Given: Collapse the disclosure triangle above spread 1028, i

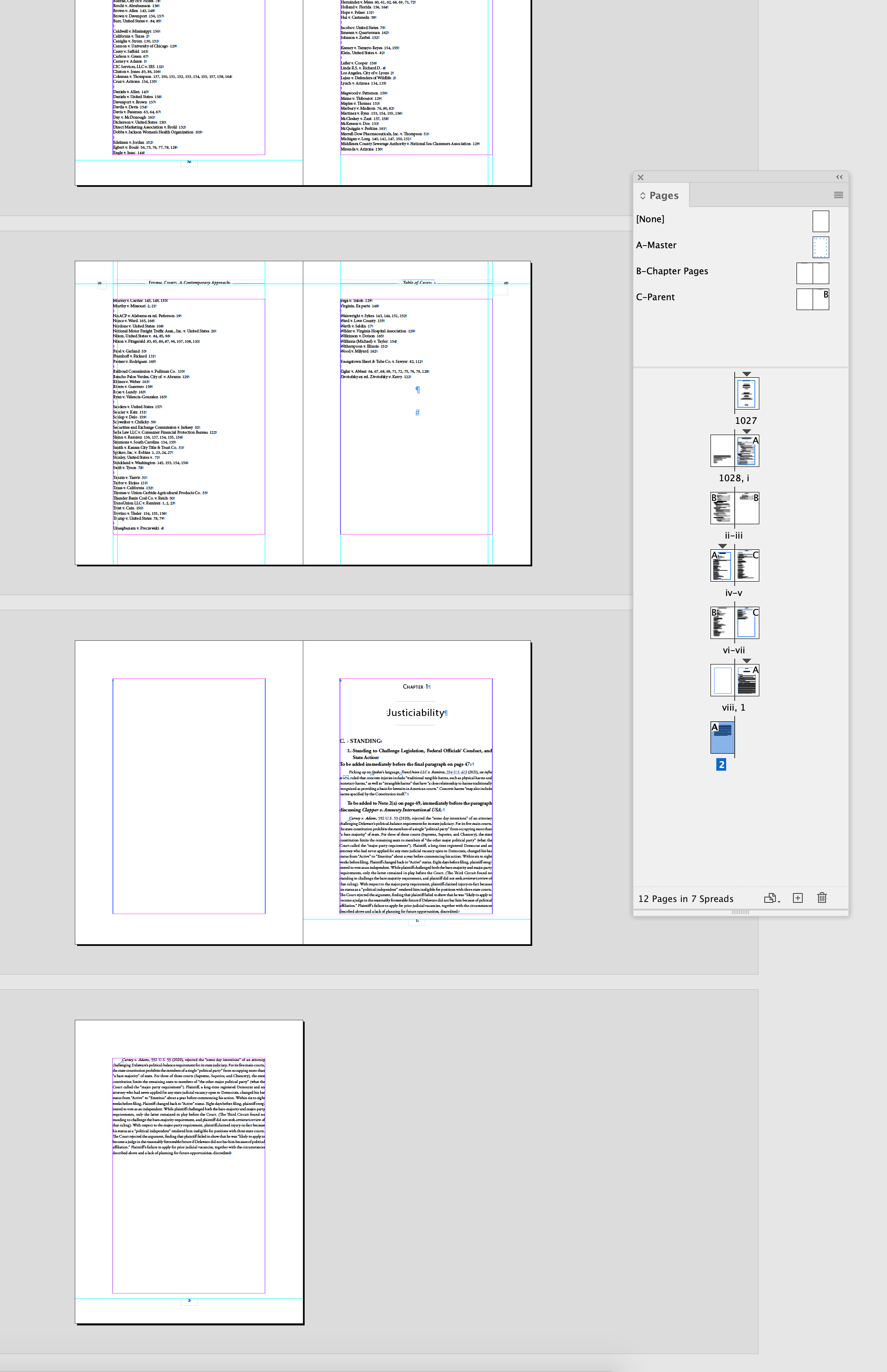Looking at the screenshot, I should (746, 432).
